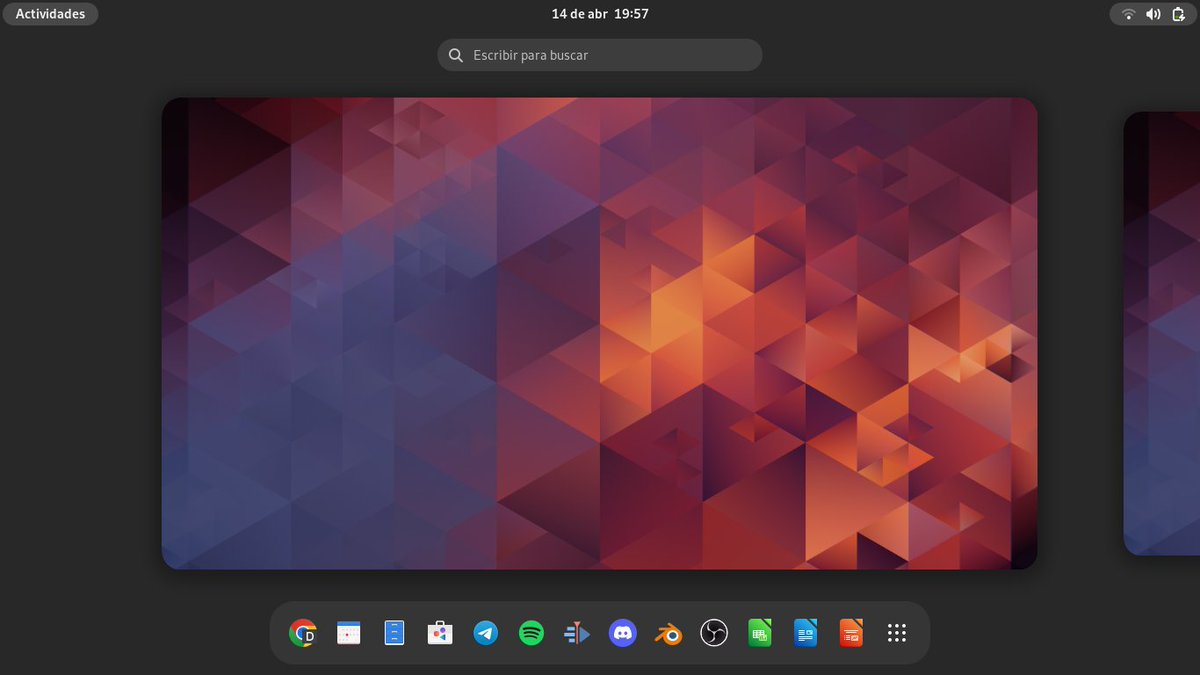The width and height of the screenshot is (1200, 675).
Task: Open the clock showing 14 de abr
Action: pyautogui.click(x=598, y=14)
